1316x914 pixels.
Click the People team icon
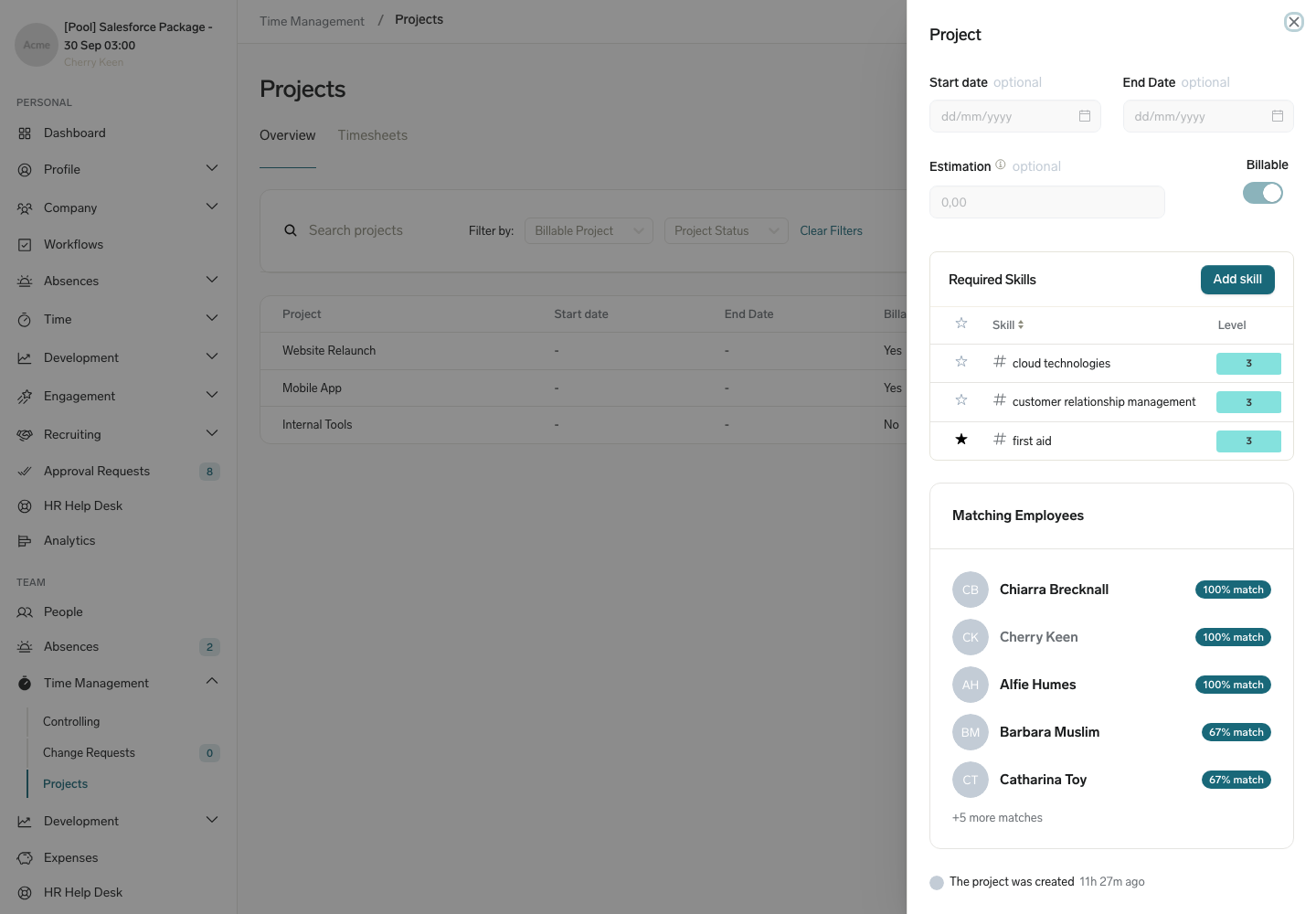click(25, 612)
